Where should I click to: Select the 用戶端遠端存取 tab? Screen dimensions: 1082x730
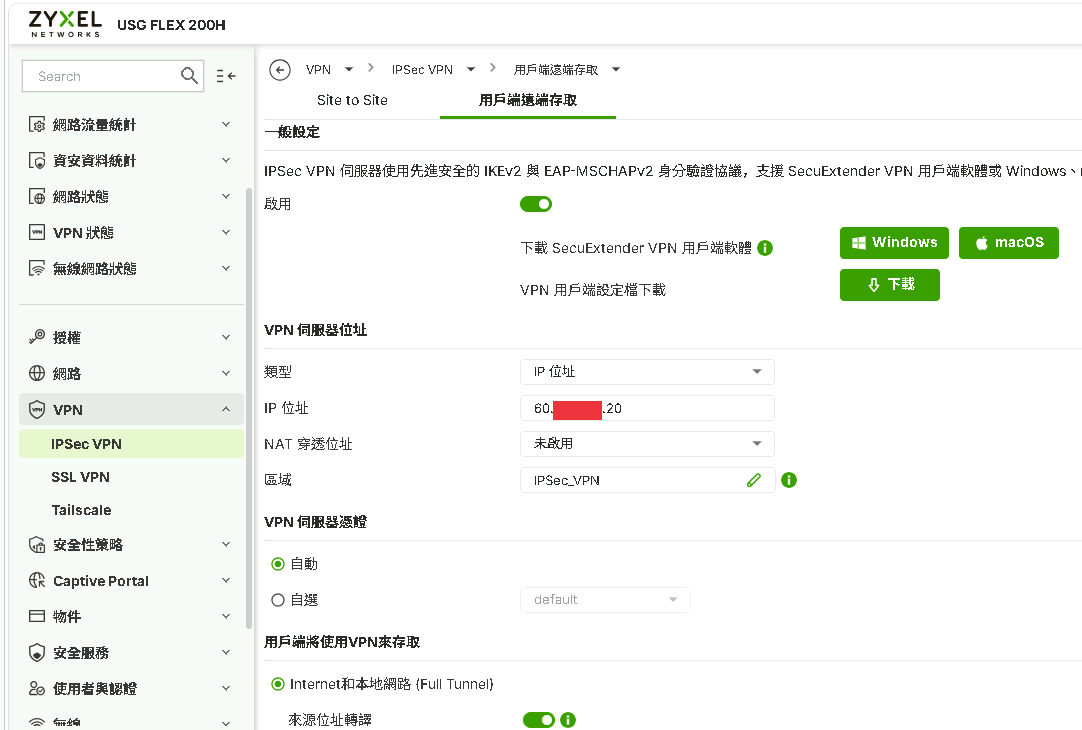(x=528, y=100)
